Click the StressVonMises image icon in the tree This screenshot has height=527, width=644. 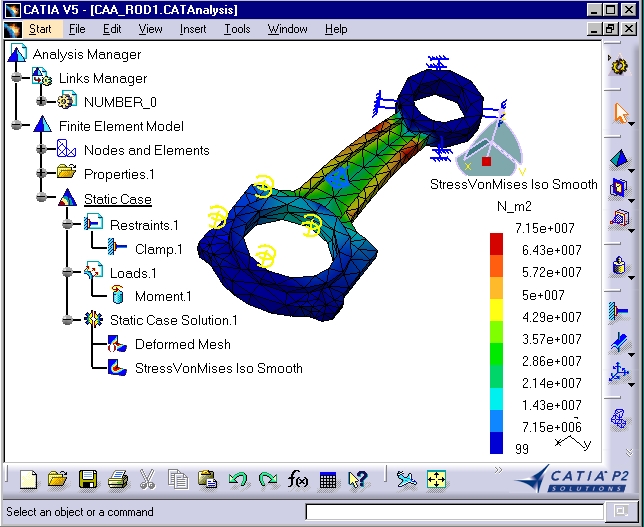click(117, 368)
